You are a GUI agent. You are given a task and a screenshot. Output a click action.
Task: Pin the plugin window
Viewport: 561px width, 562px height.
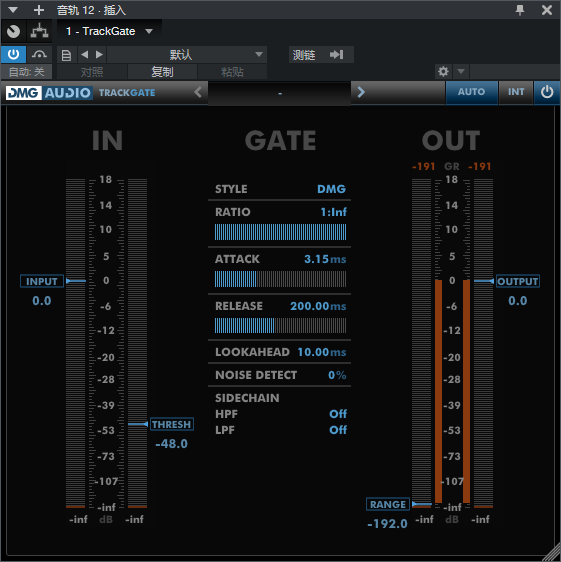click(x=520, y=10)
